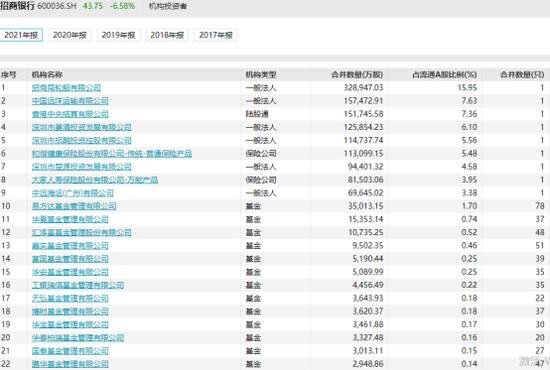Select the 2021年报 tab
The height and width of the screenshot is (370, 550).
coord(21,35)
